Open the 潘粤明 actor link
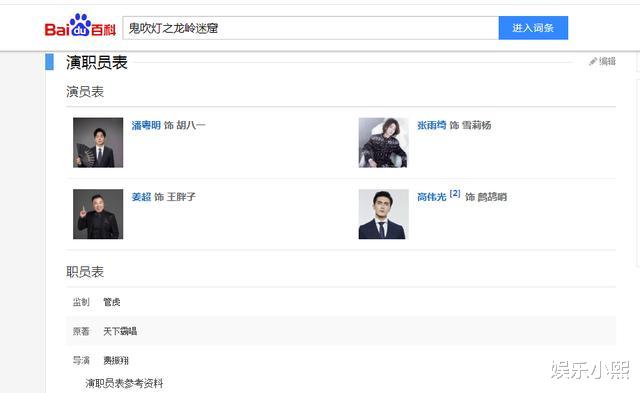This screenshot has width=640, height=393. pos(146,125)
